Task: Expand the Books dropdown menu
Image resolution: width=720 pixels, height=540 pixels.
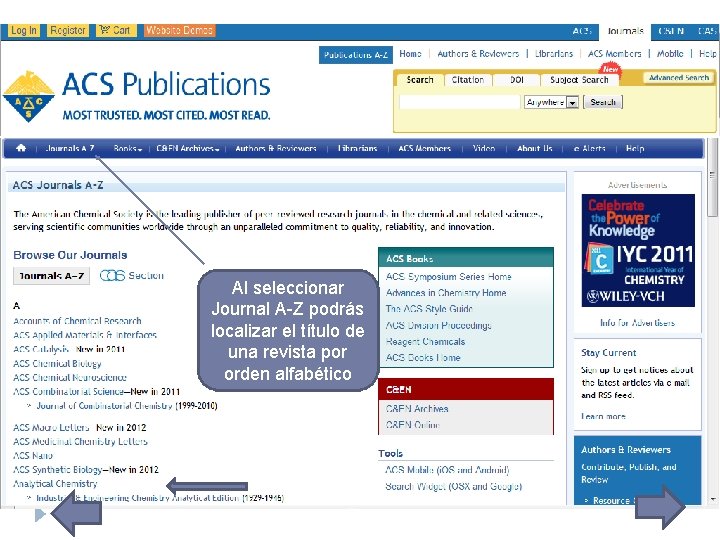Action: (x=127, y=148)
